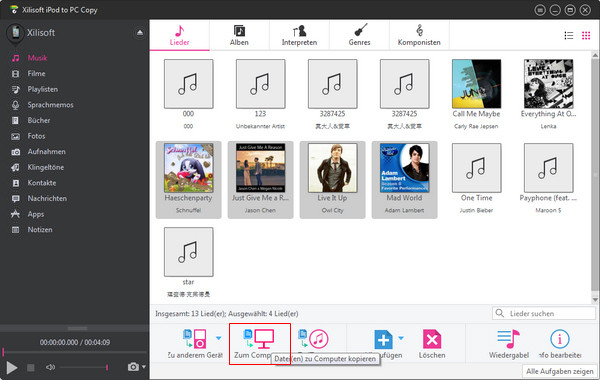
Task: Select the Call Me Maybe album cover
Action: tap(476, 84)
